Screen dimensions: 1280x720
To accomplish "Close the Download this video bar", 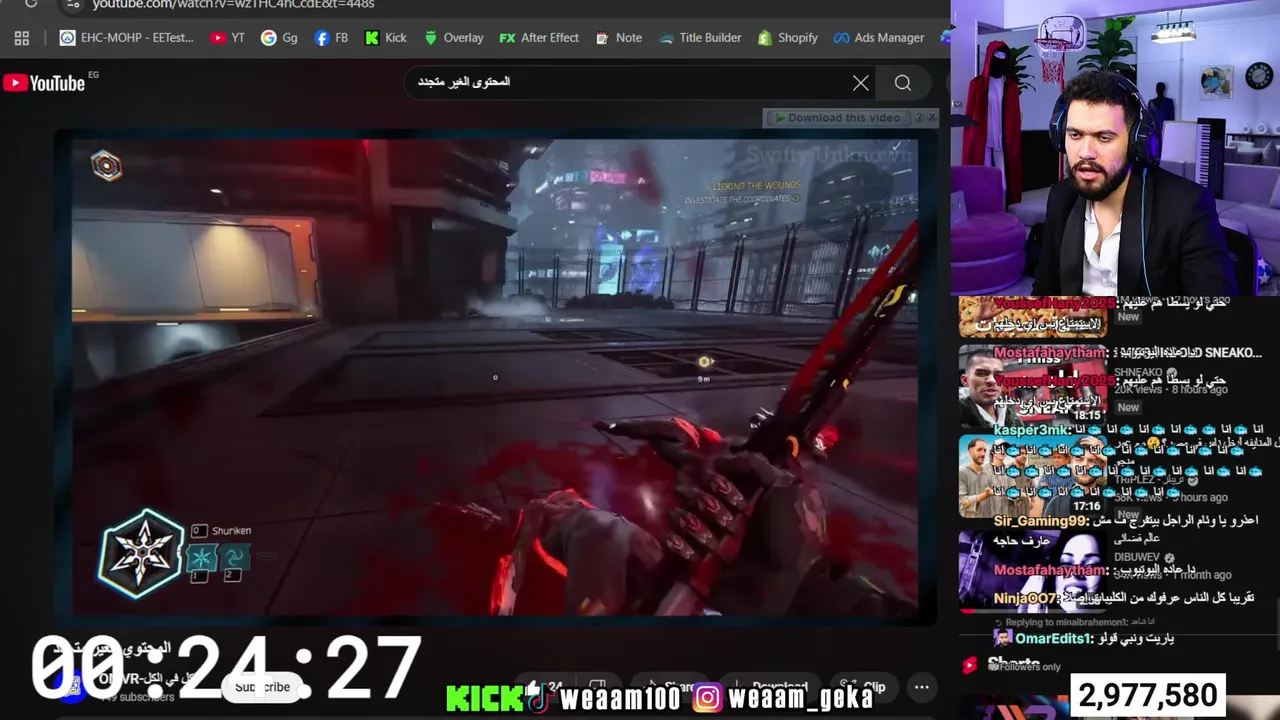I will (931, 118).
